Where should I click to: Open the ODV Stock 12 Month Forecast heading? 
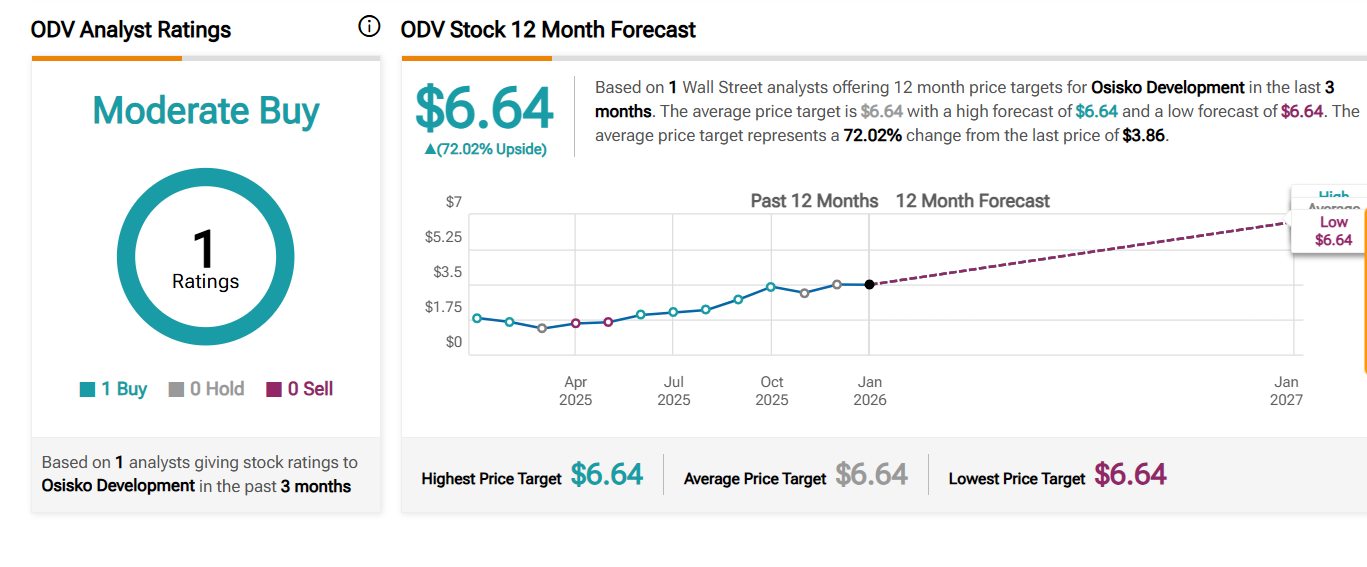point(548,30)
